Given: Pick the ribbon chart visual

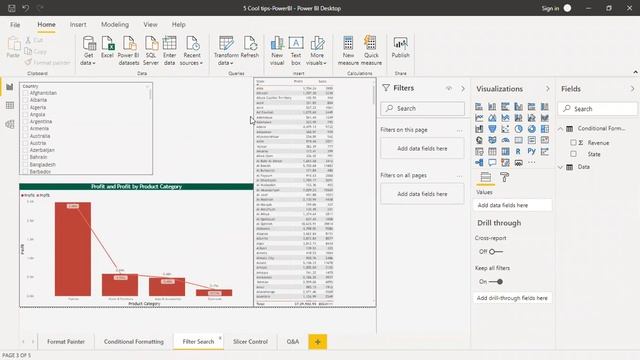Looking at the screenshot, I should pos(544,118).
